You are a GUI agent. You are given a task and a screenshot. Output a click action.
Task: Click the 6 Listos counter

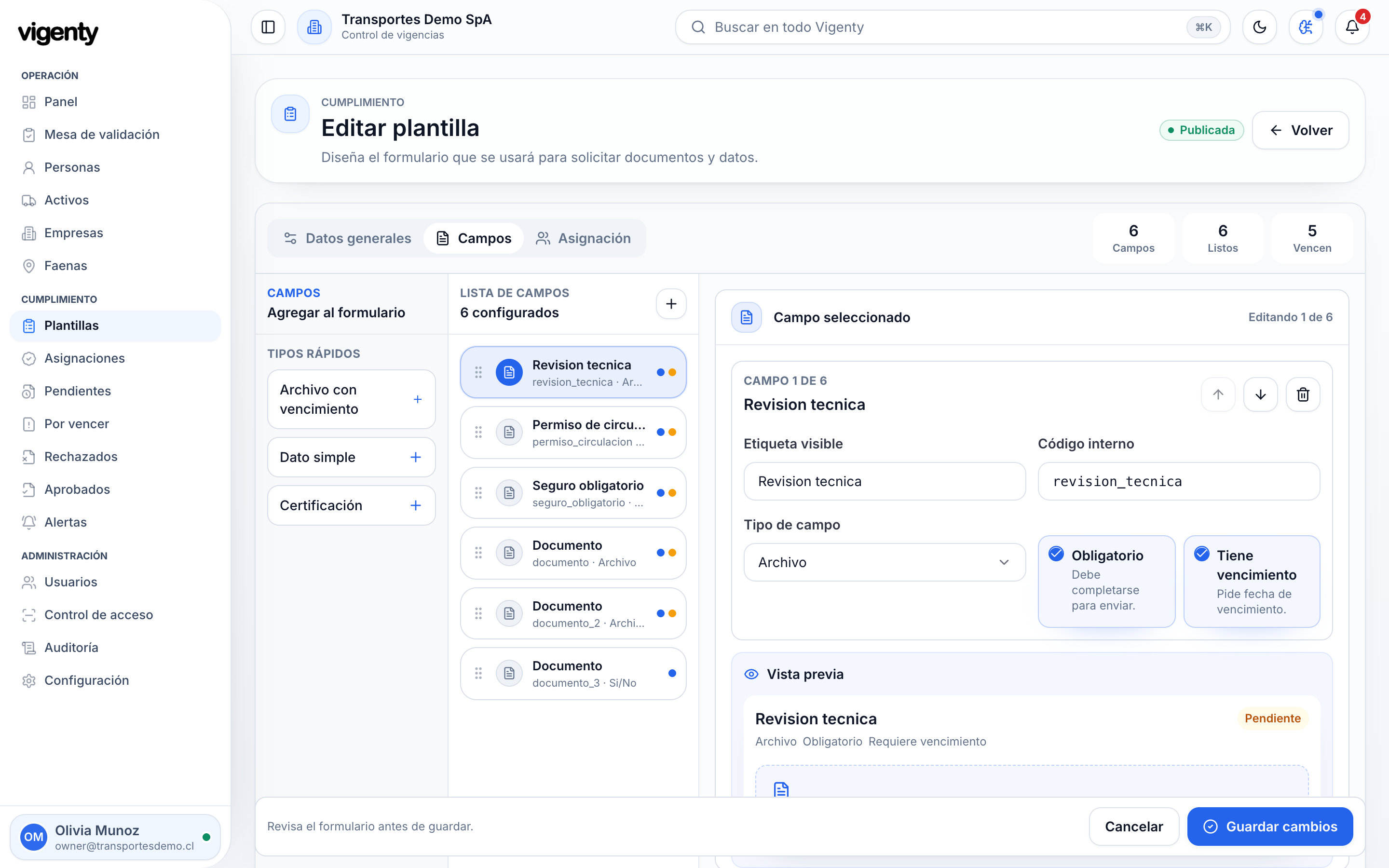point(1223,238)
